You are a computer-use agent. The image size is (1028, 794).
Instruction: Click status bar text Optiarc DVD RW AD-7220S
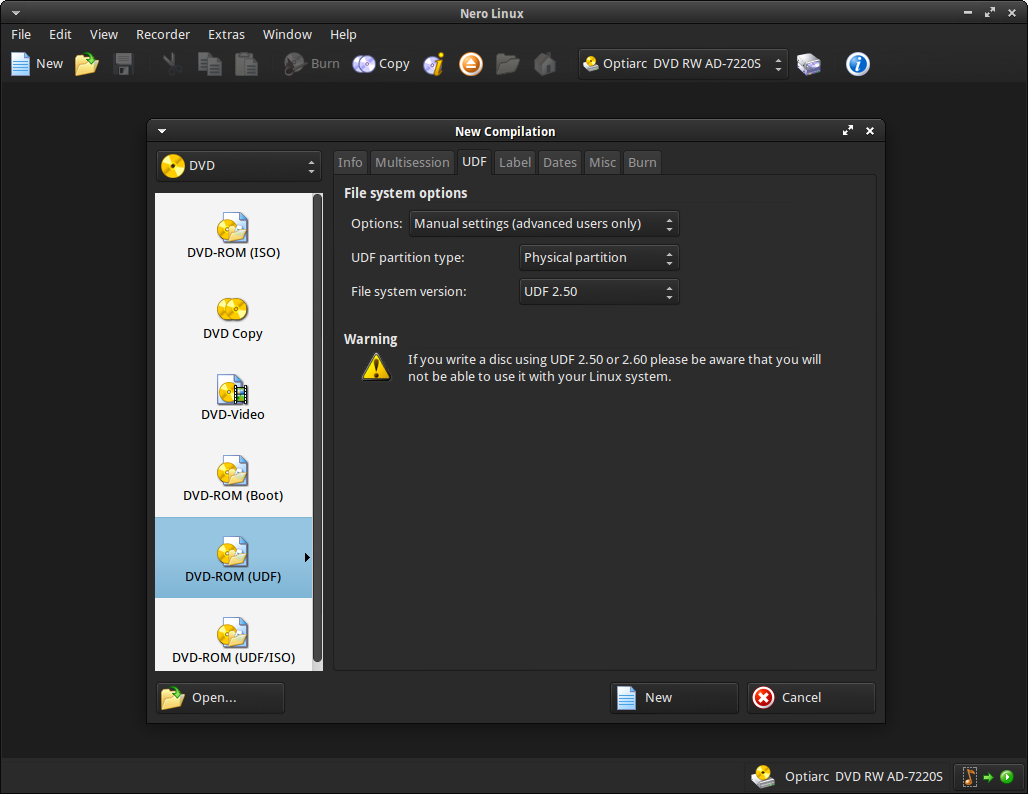click(x=863, y=777)
